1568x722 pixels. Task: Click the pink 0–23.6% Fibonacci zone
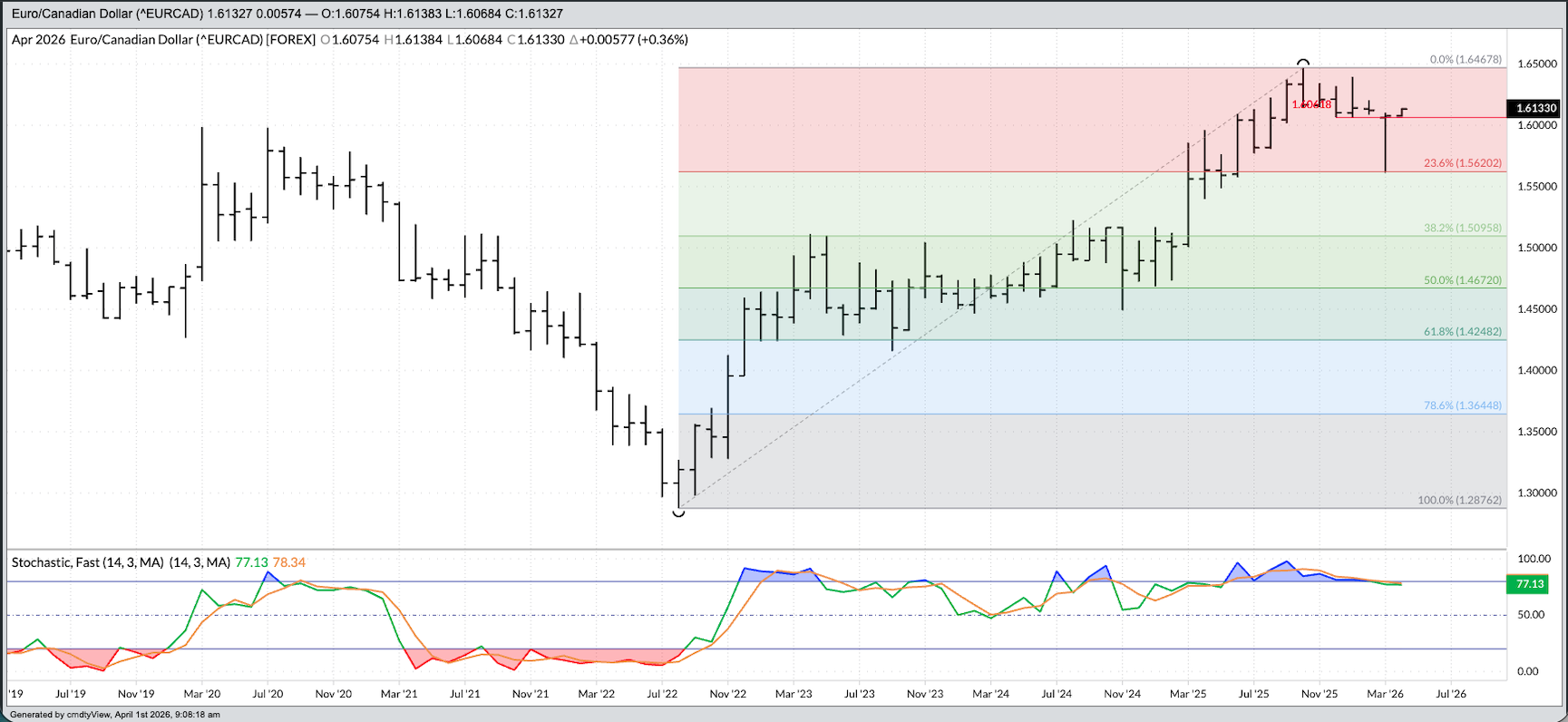coord(907,118)
